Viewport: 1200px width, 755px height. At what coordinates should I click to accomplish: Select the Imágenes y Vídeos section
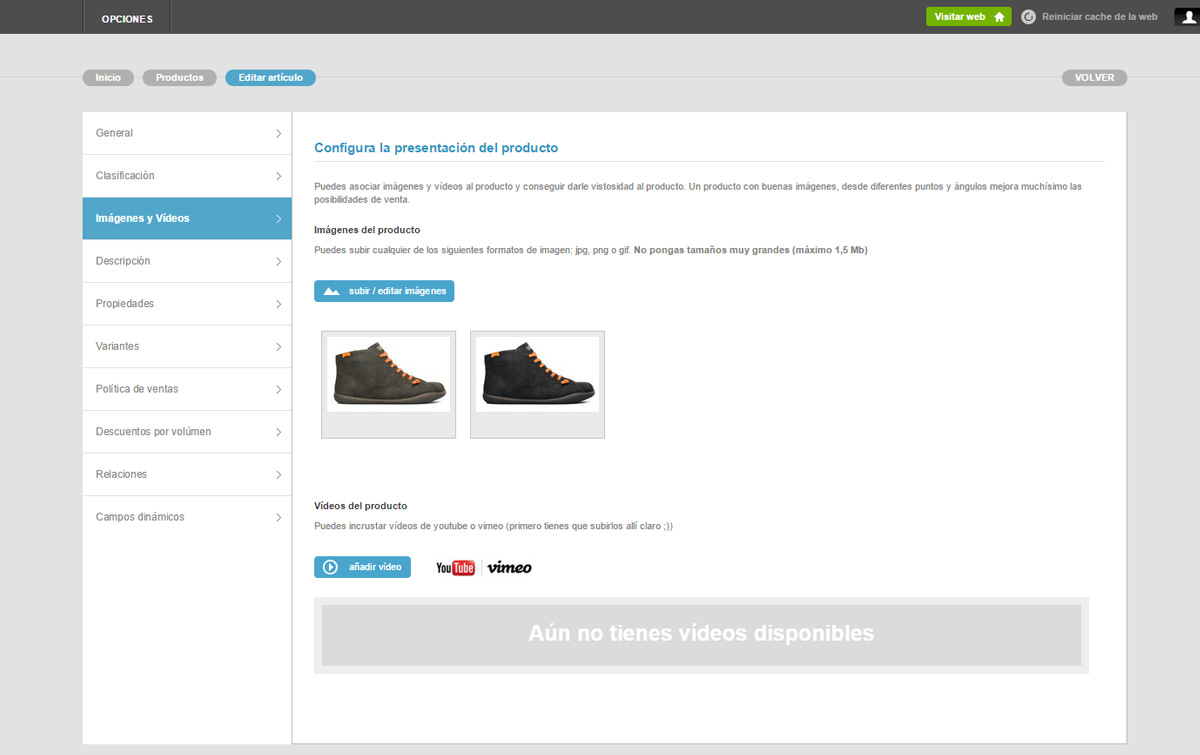(x=187, y=218)
